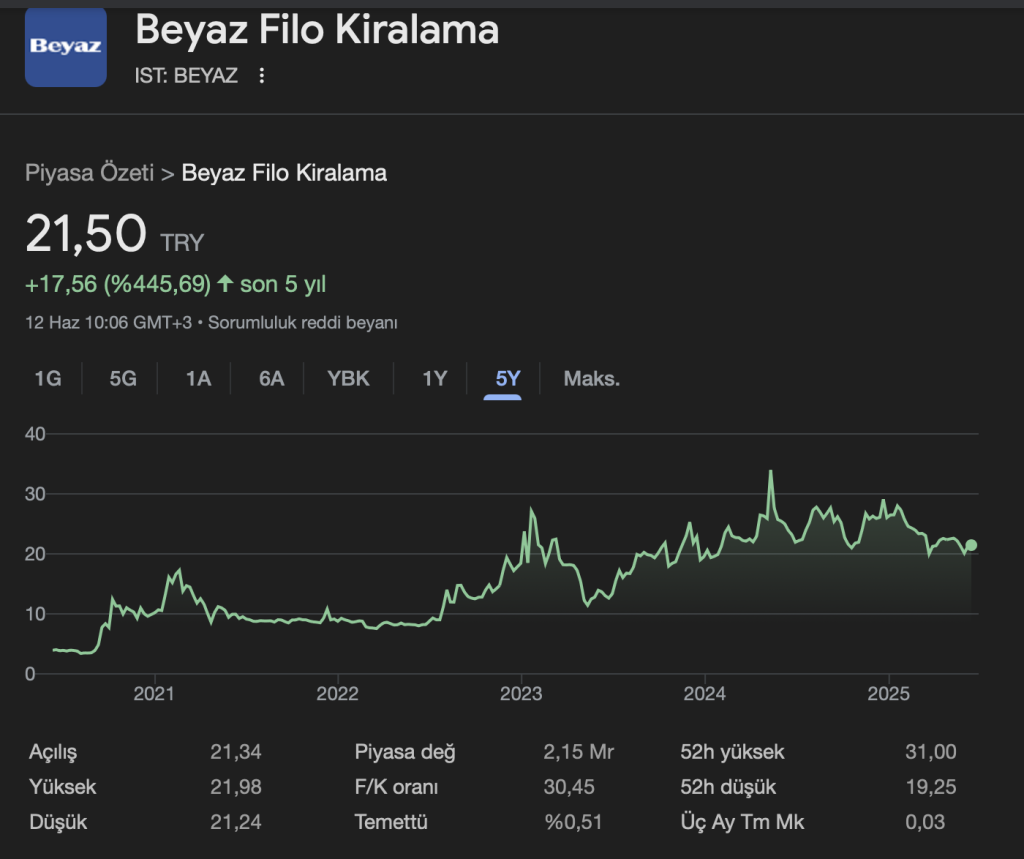Select the 1G time range tab

point(48,379)
